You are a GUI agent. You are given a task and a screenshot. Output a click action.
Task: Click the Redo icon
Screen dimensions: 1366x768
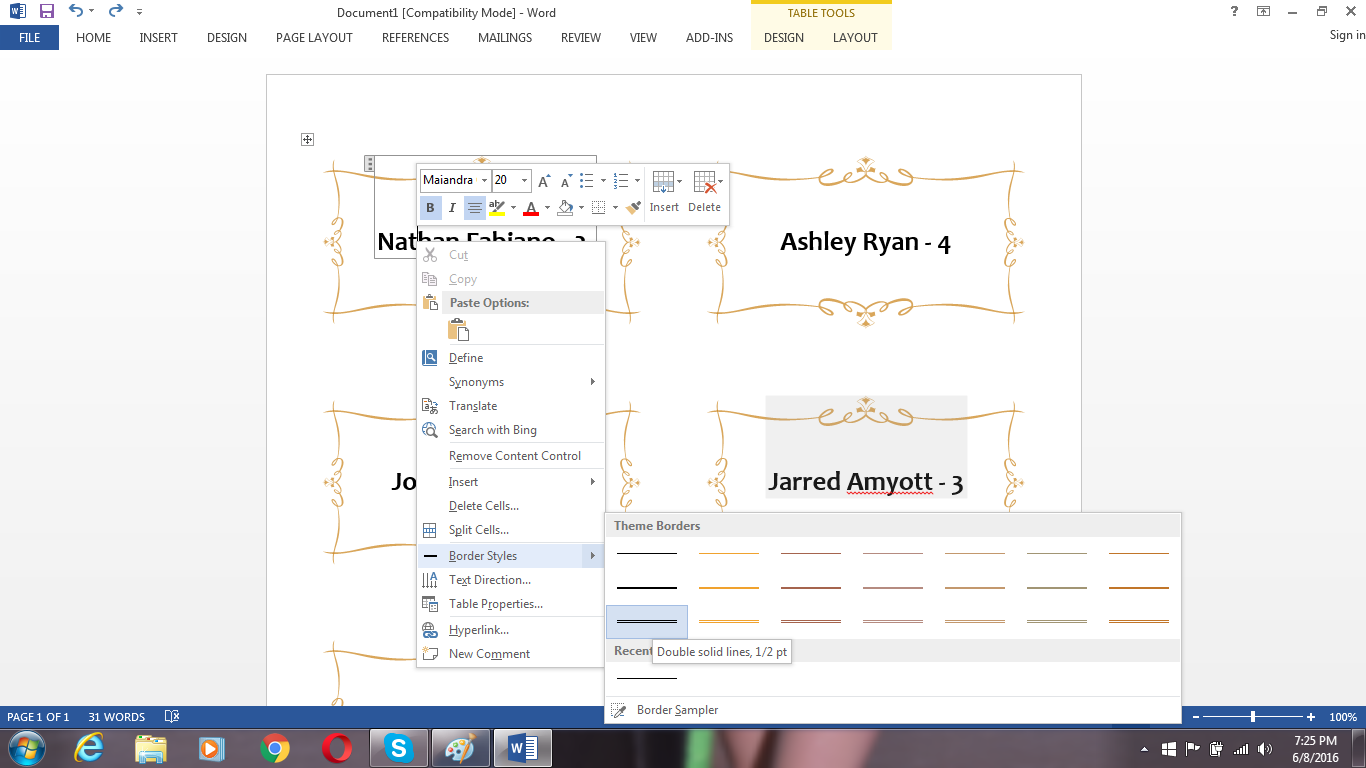tap(115, 12)
